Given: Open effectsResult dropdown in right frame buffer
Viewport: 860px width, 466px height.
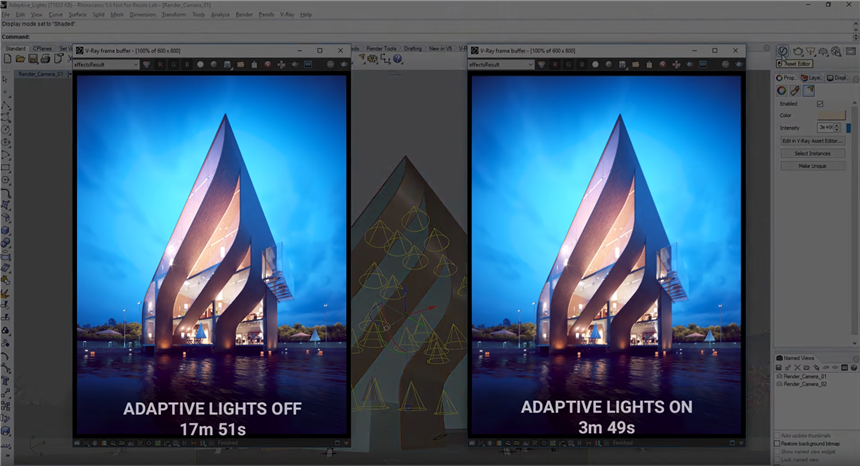Looking at the screenshot, I should pyautogui.click(x=501, y=64).
